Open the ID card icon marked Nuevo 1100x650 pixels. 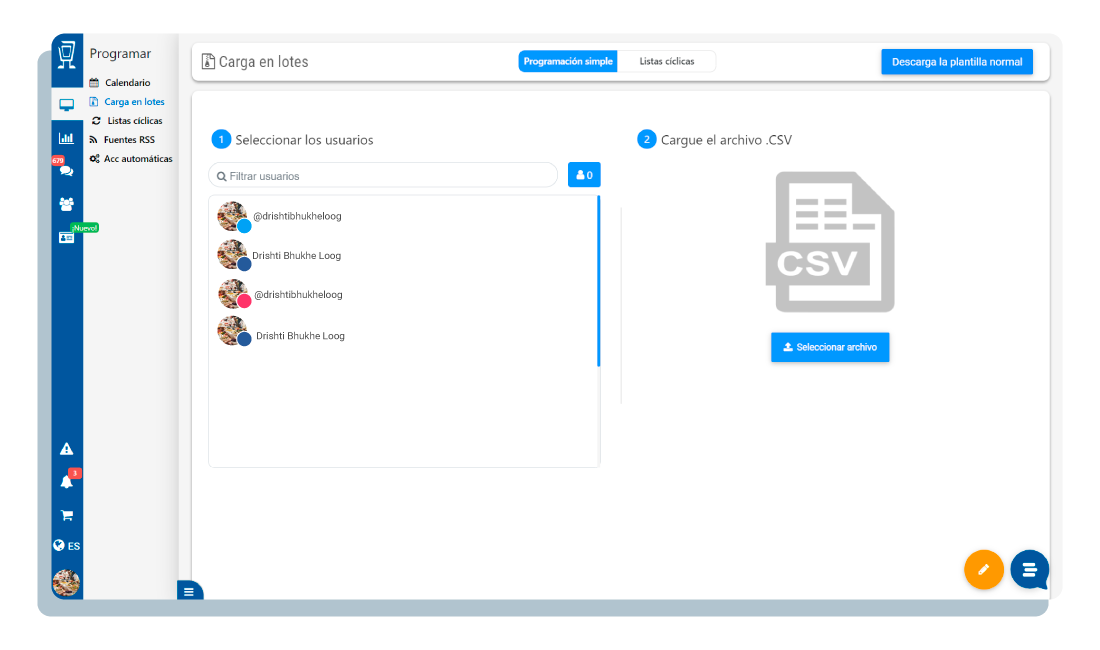(x=67, y=238)
